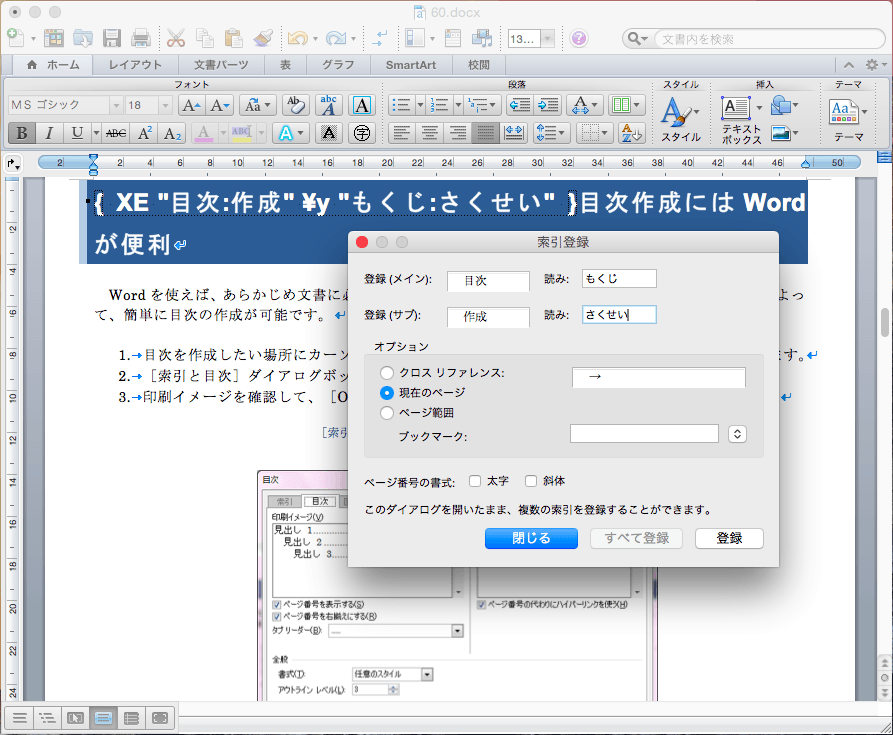893x735 pixels.
Task: Decrease paragraph indent
Action: point(519,105)
